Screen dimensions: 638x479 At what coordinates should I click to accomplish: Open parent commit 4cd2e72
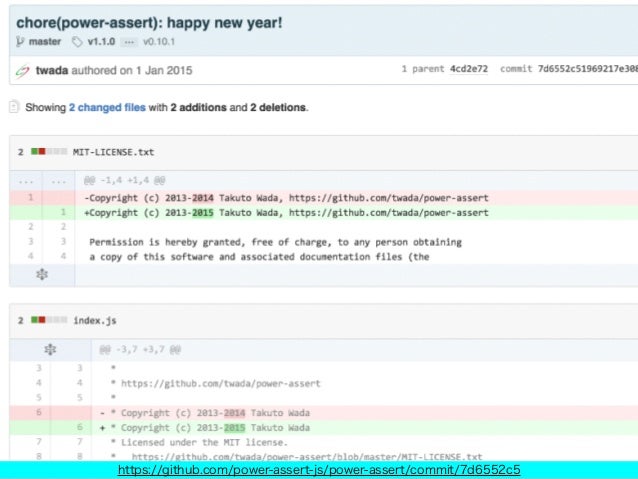click(x=469, y=69)
